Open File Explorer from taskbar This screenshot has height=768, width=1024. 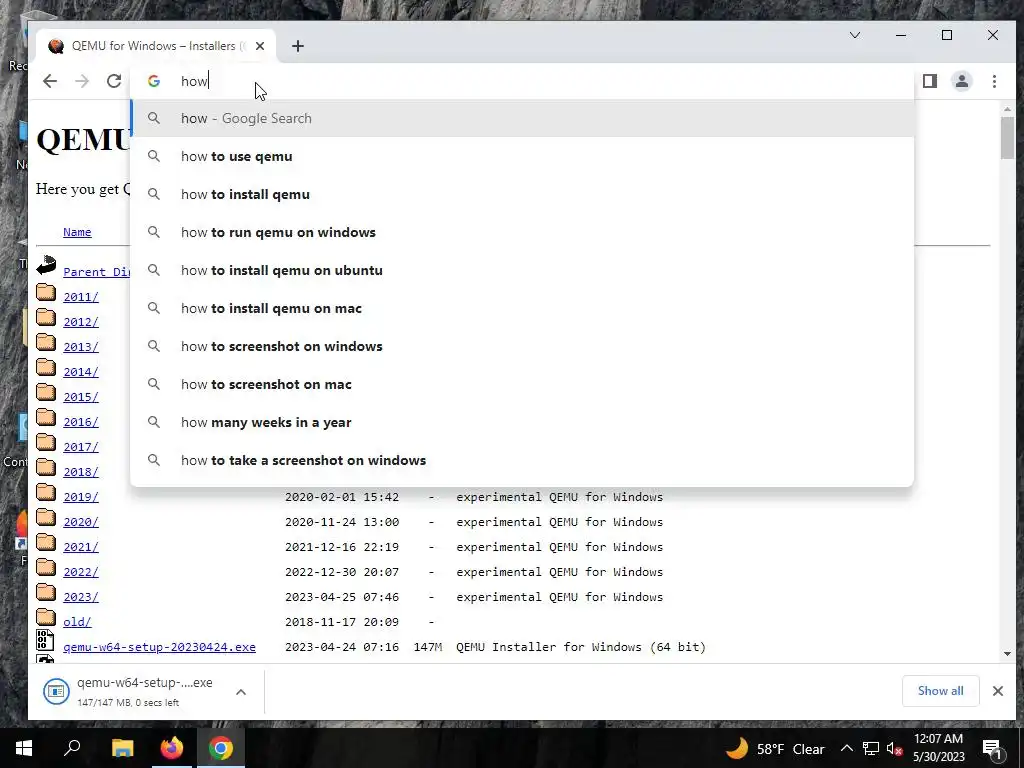tap(122, 748)
